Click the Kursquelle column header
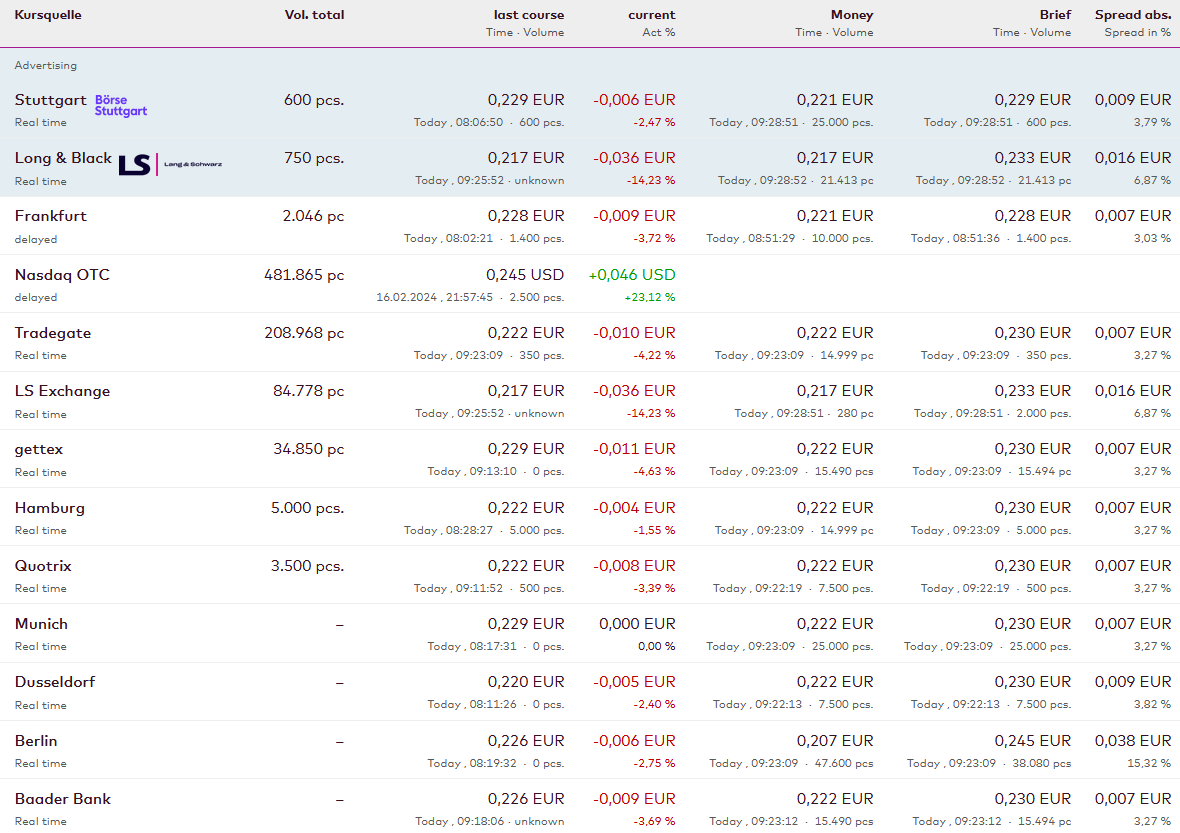Viewport: 1180px width, 833px height. point(48,15)
